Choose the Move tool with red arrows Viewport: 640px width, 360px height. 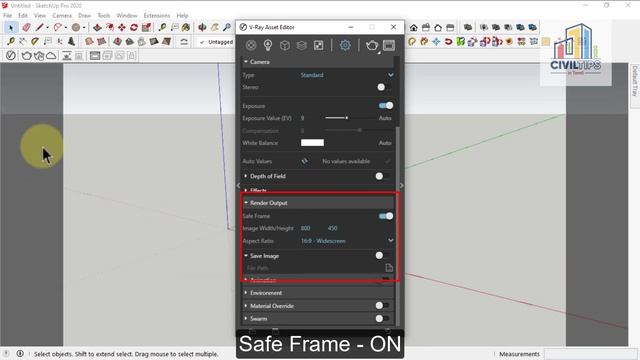[x=122, y=27]
